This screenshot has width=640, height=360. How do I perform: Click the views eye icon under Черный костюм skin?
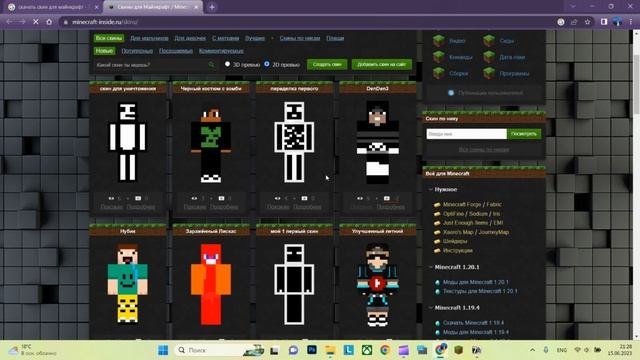(194, 198)
